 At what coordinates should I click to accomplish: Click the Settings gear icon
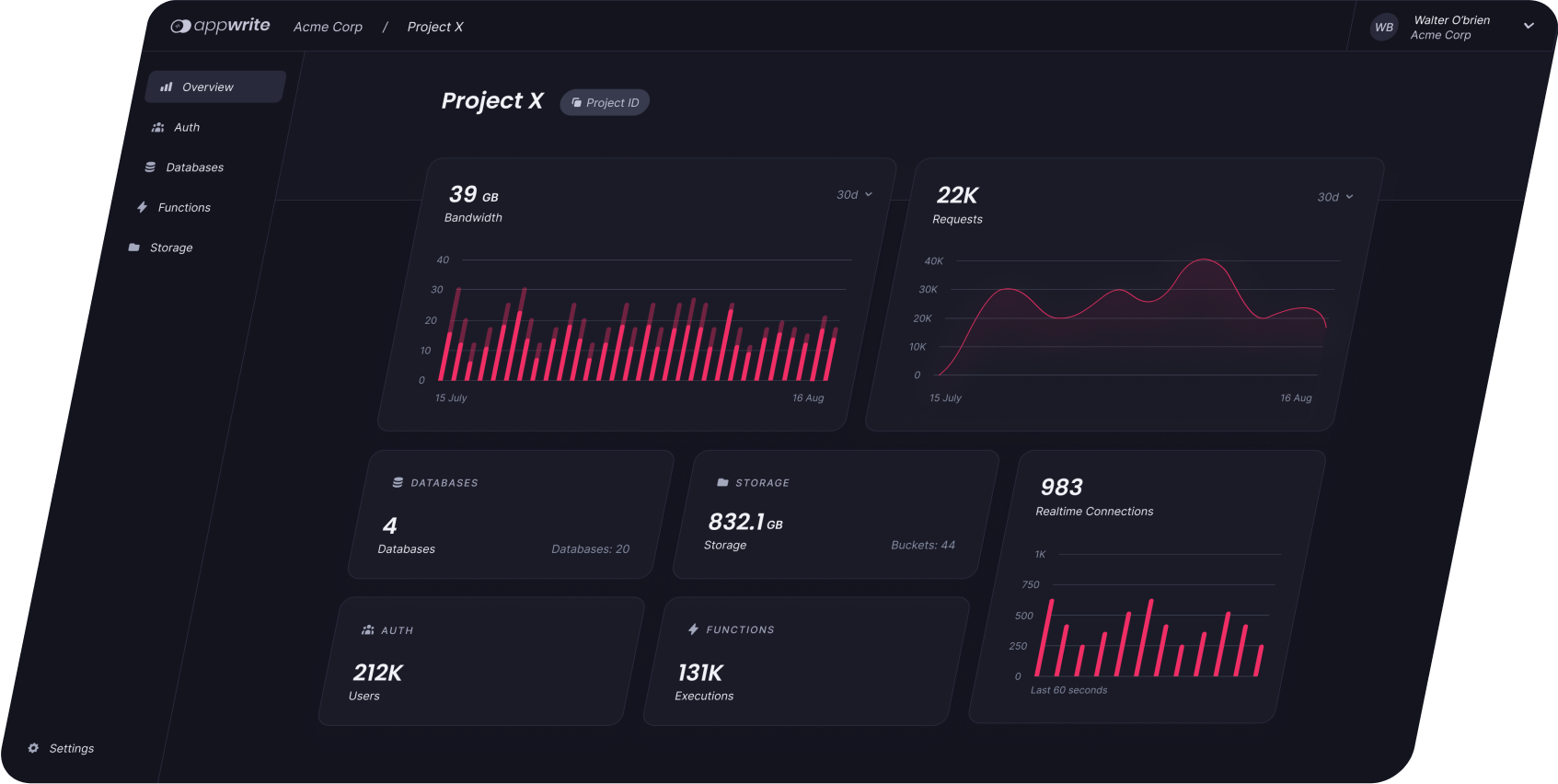(x=33, y=748)
